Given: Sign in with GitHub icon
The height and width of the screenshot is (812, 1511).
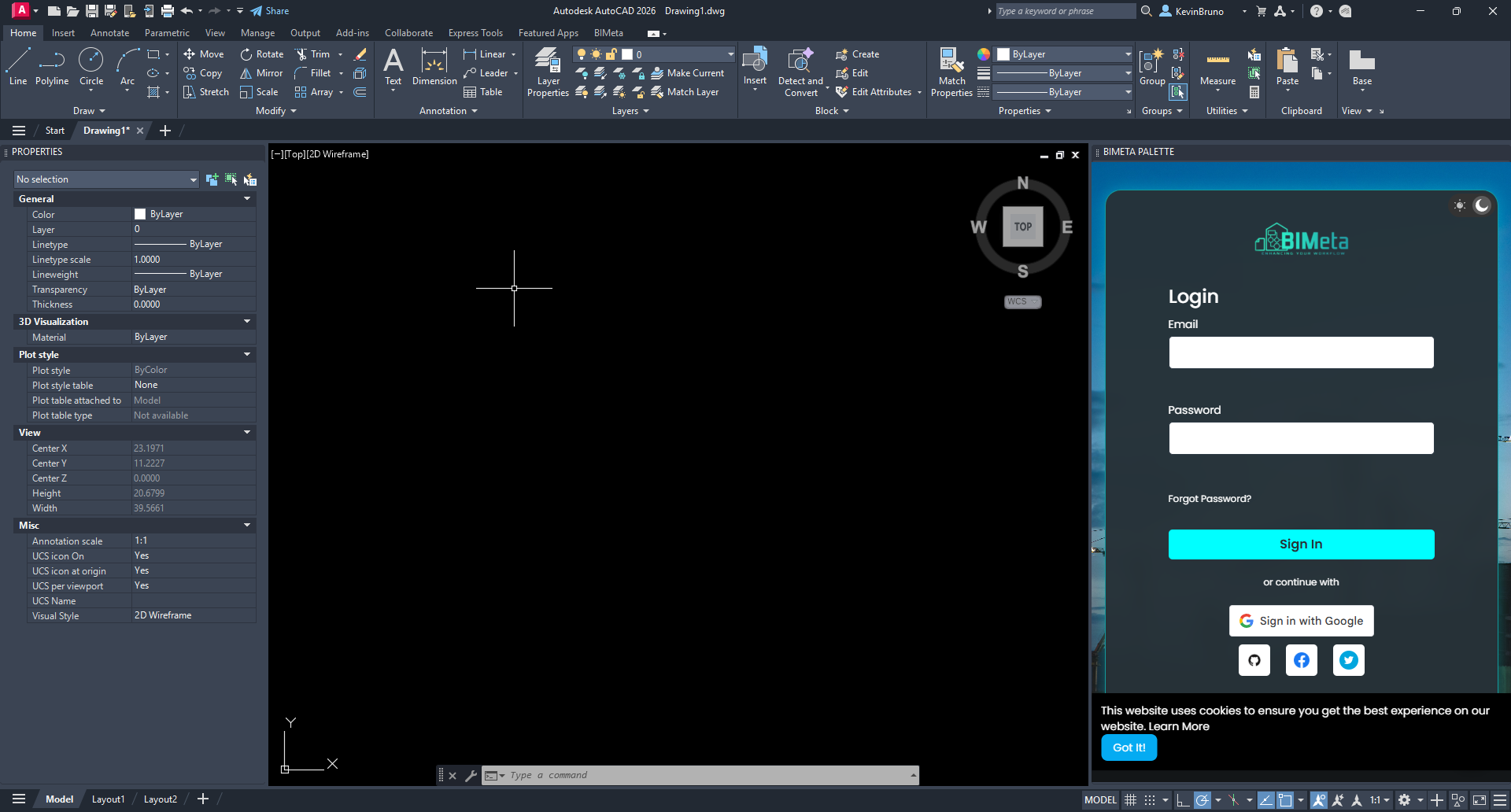Looking at the screenshot, I should [x=1254, y=660].
